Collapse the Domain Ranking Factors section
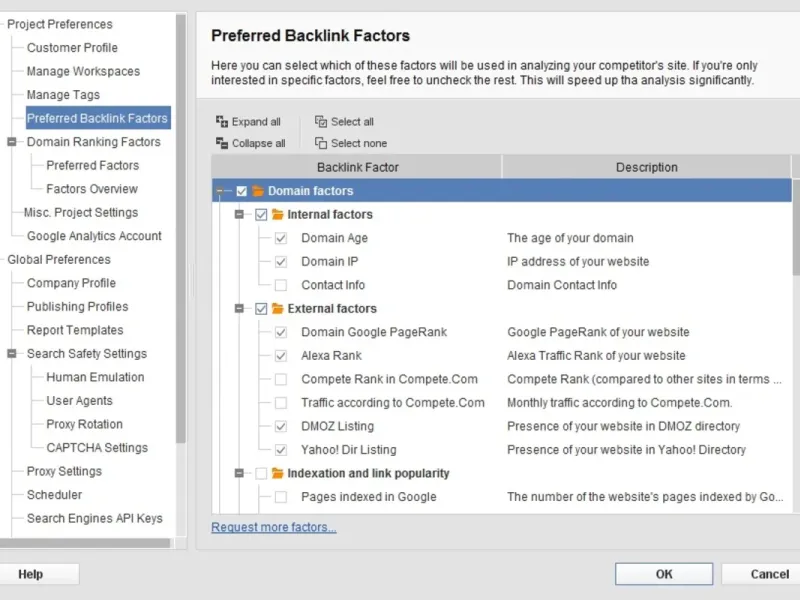Viewport: 800px width, 600px height. point(12,142)
